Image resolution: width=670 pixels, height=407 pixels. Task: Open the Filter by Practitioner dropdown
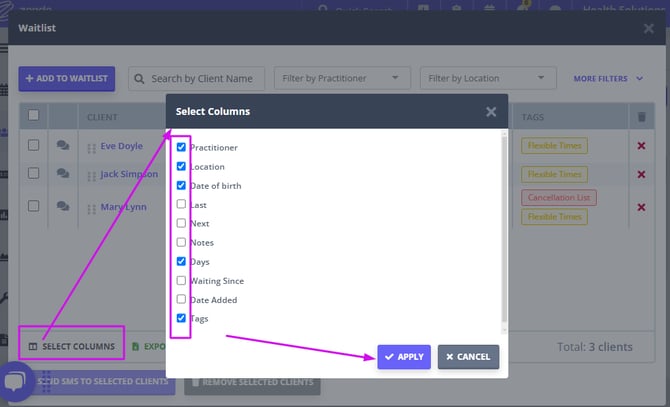[x=341, y=78]
